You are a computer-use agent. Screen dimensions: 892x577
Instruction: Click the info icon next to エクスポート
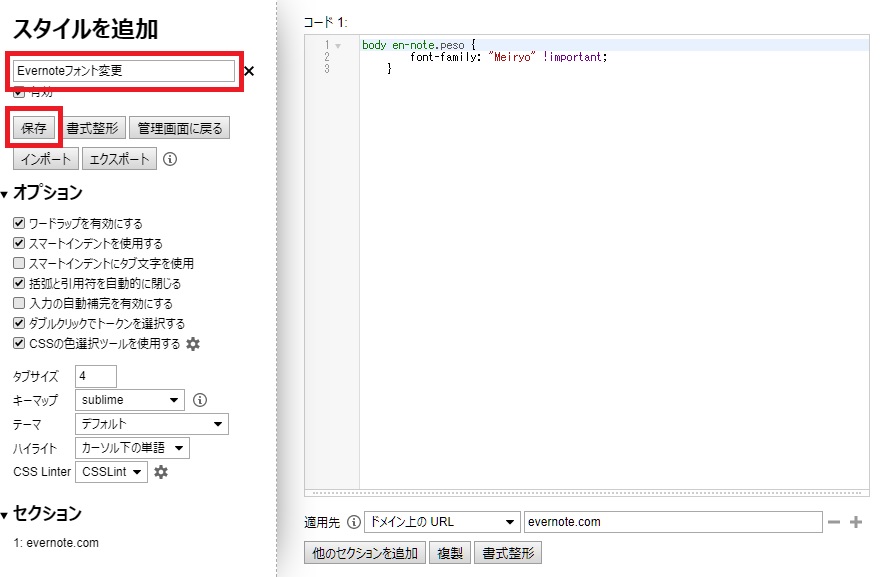point(170,158)
